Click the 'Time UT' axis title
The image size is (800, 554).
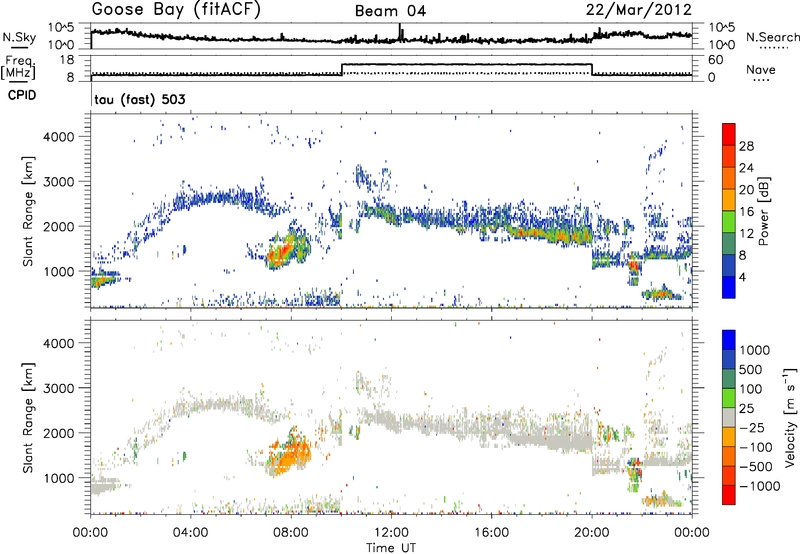coord(391,547)
